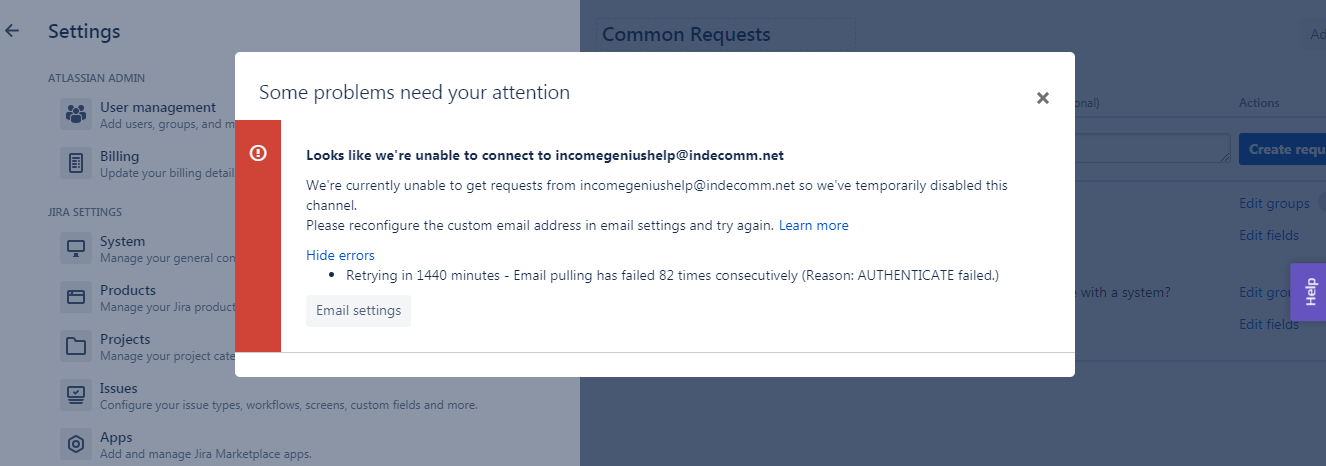The image size is (1326, 466).
Task: Collapse details with Hide errors
Action: (x=340, y=255)
